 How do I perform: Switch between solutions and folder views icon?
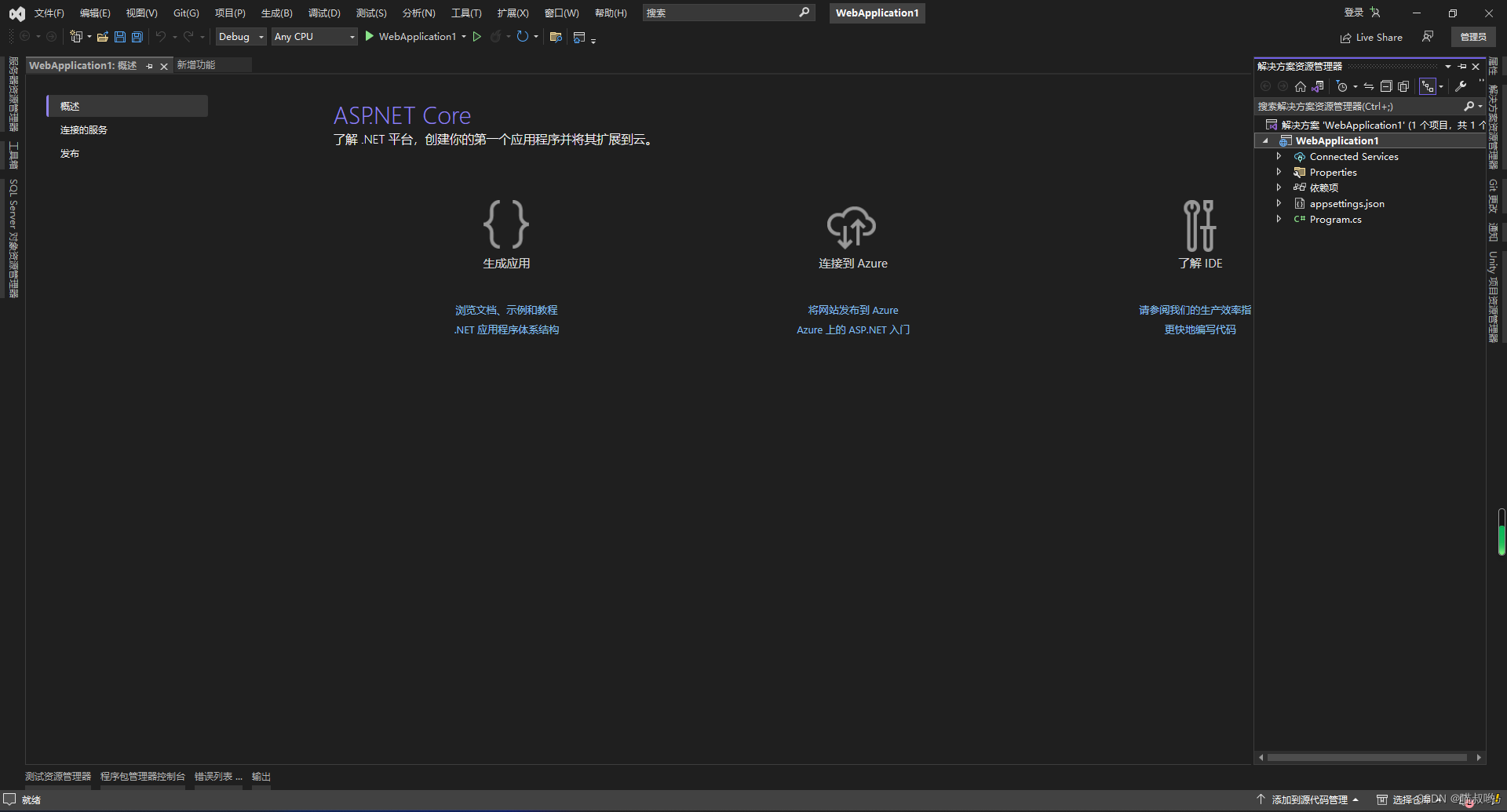(x=1318, y=86)
